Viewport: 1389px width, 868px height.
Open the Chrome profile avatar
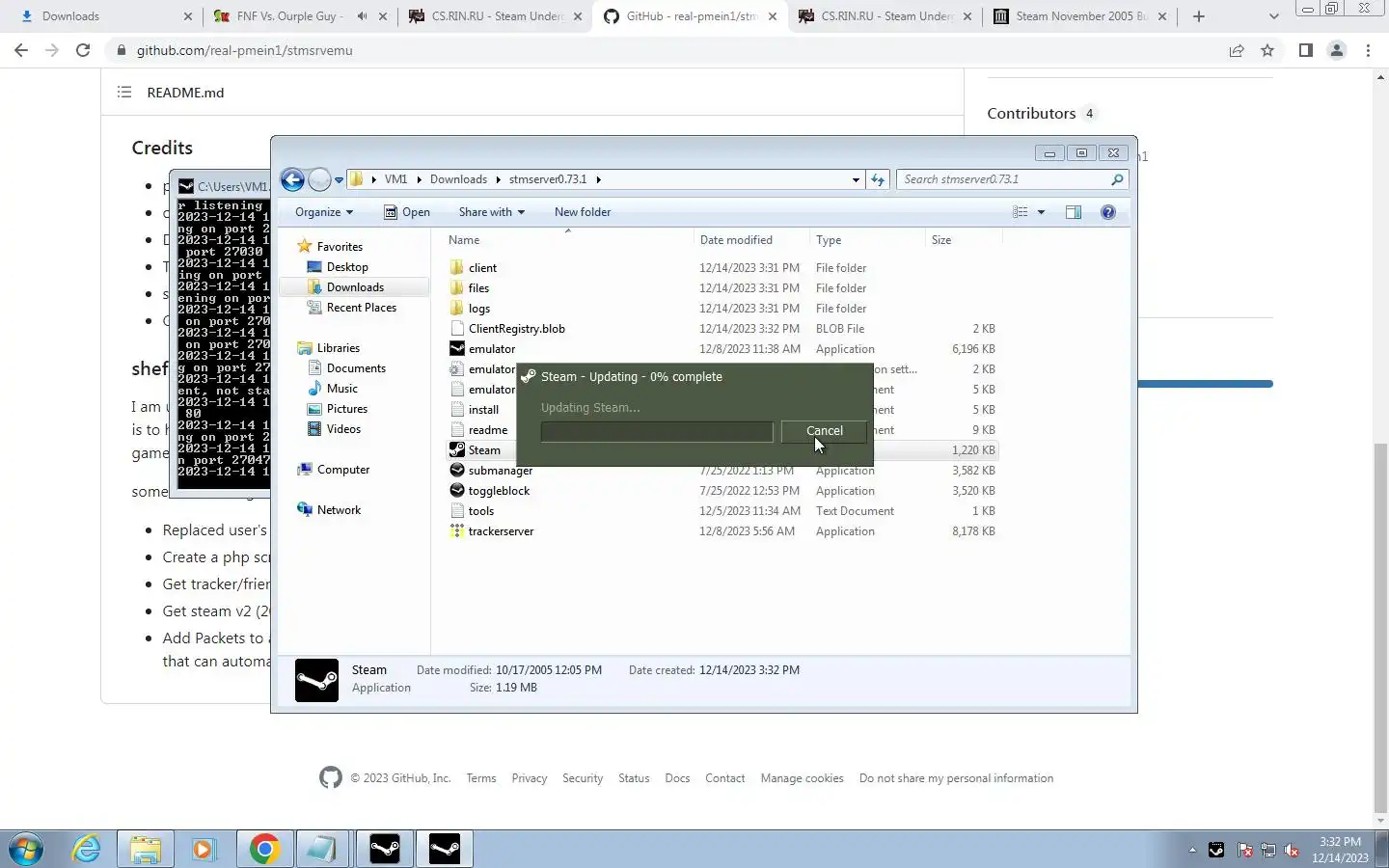[x=1337, y=50]
